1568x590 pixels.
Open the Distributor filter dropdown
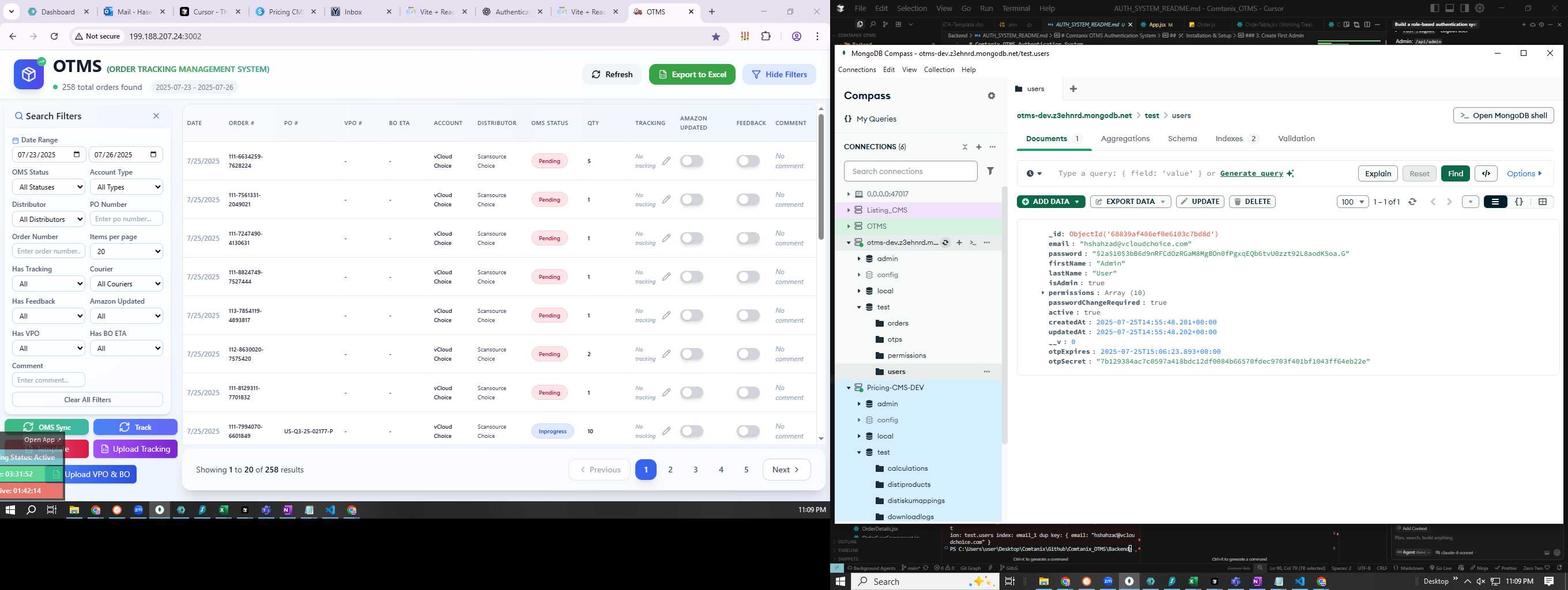point(48,219)
